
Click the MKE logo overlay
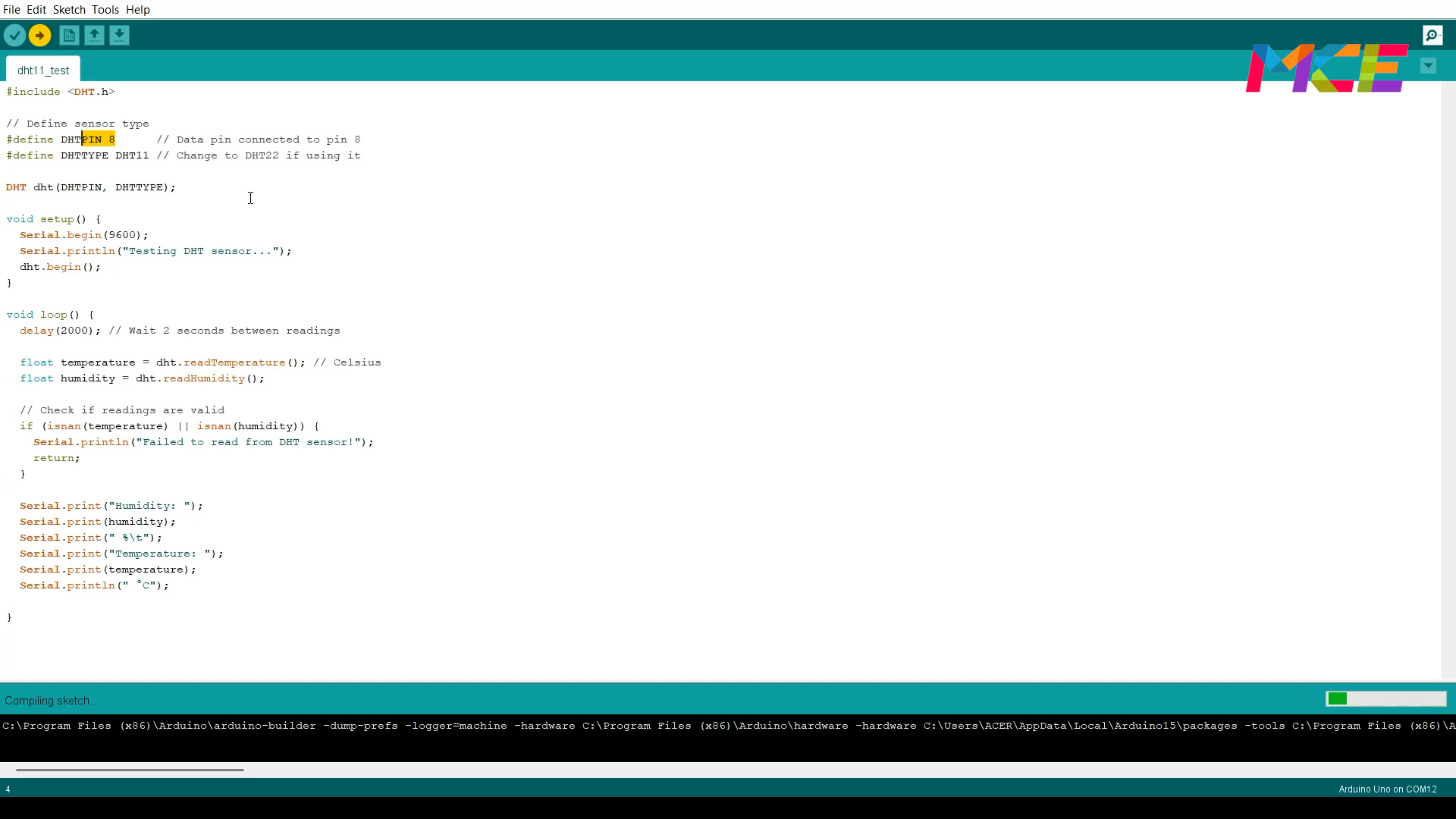click(x=1326, y=68)
